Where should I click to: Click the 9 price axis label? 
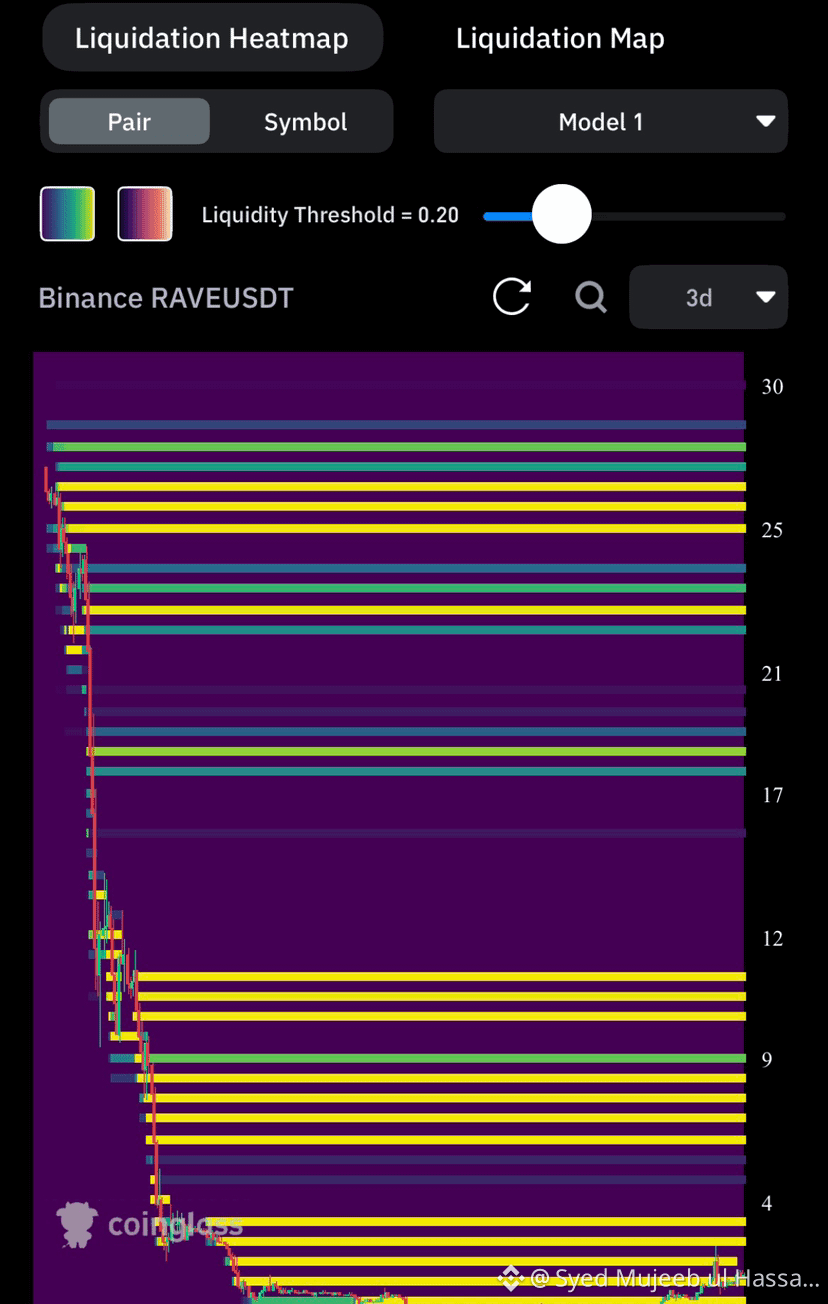click(767, 1060)
